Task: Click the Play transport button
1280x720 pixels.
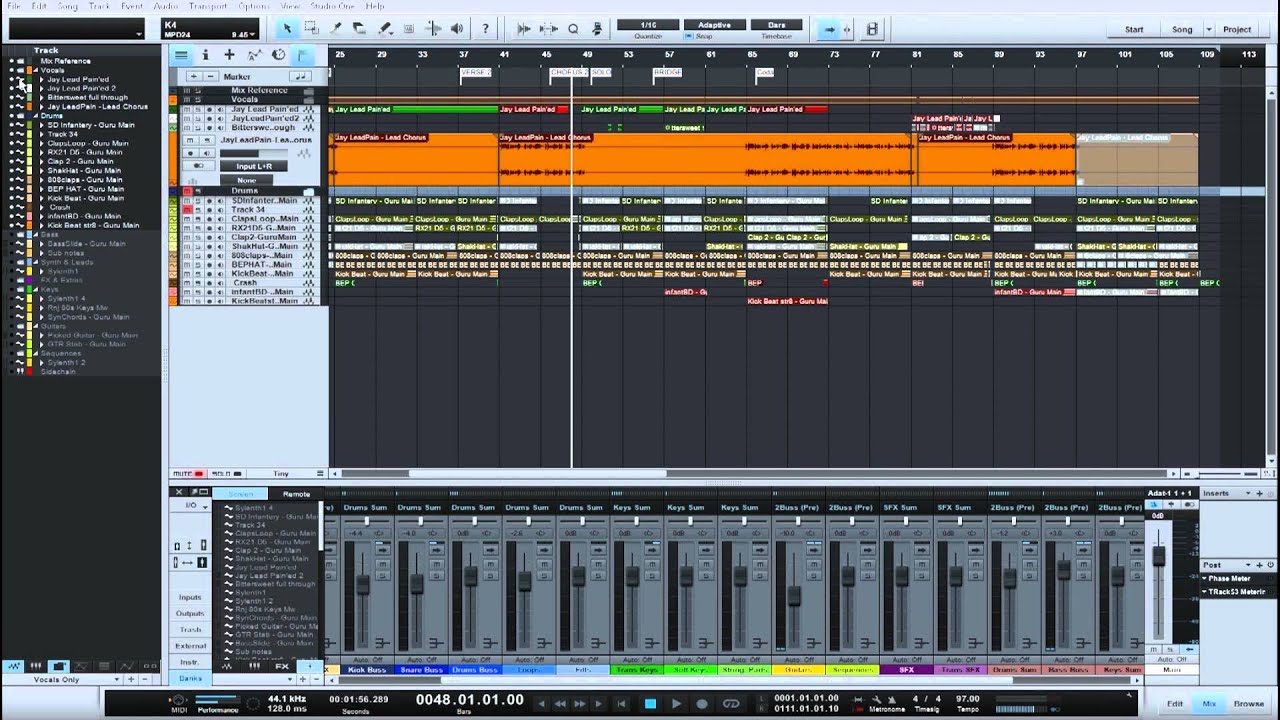Action: coord(676,704)
